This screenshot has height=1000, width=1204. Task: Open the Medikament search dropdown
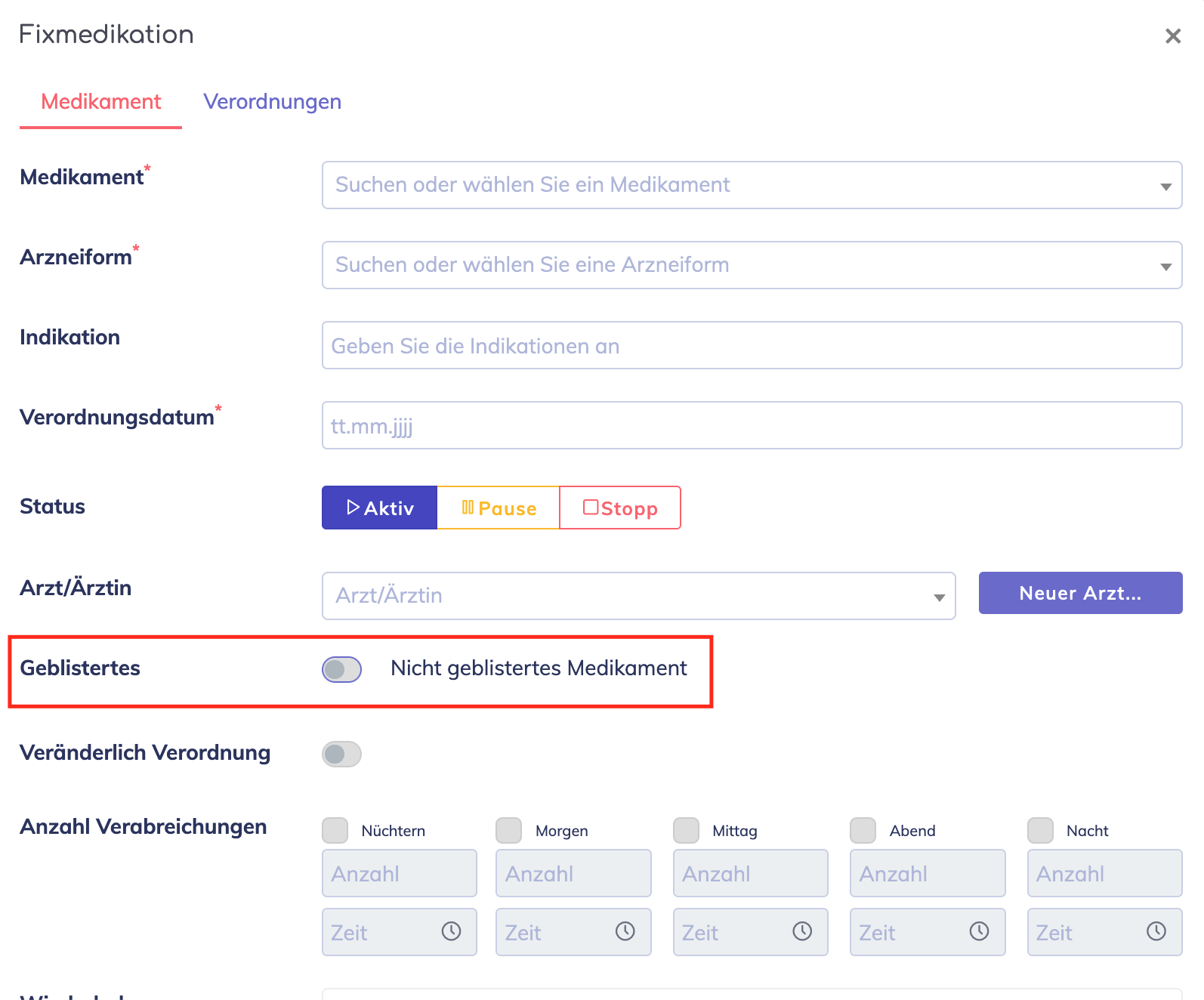[x=752, y=185]
